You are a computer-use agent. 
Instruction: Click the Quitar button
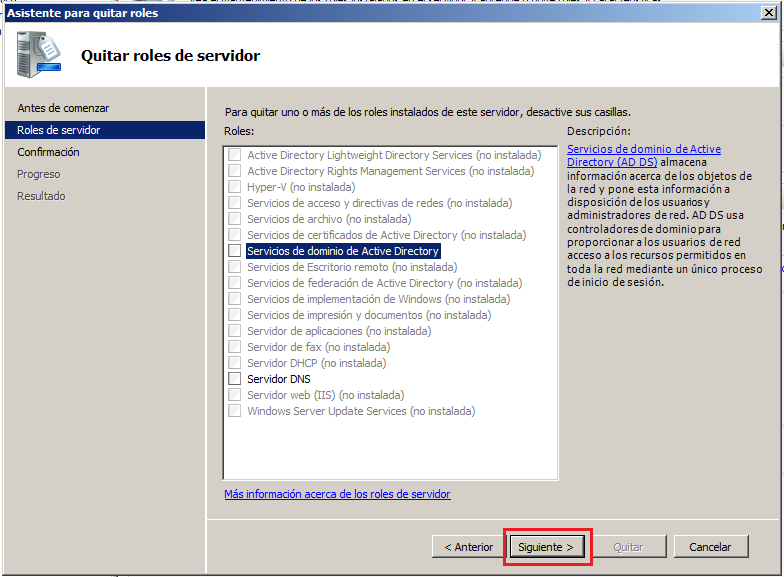pyautogui.click(x=627, y=547)
